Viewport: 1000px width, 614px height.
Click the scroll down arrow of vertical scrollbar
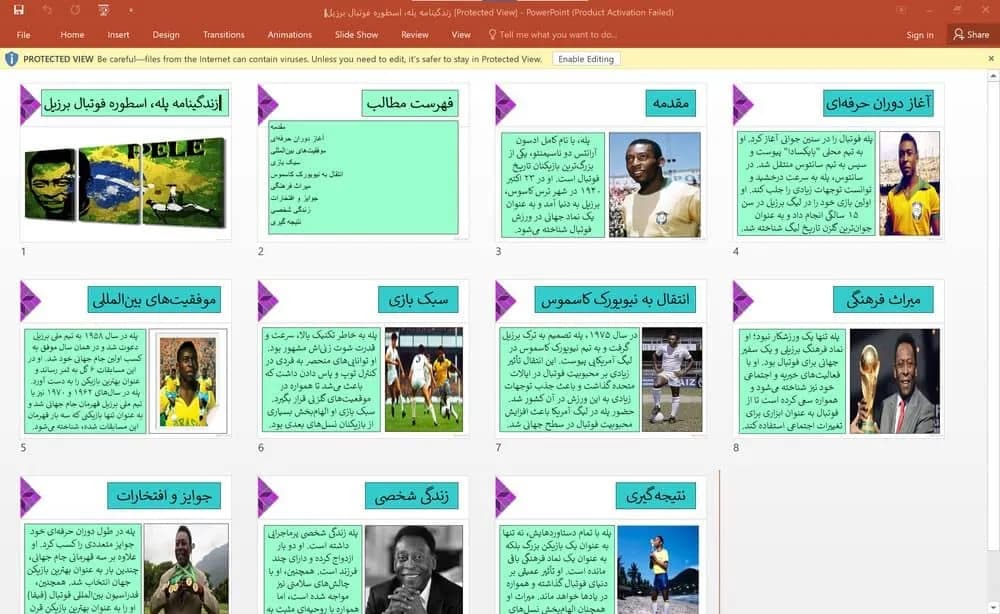click(993, 607)
